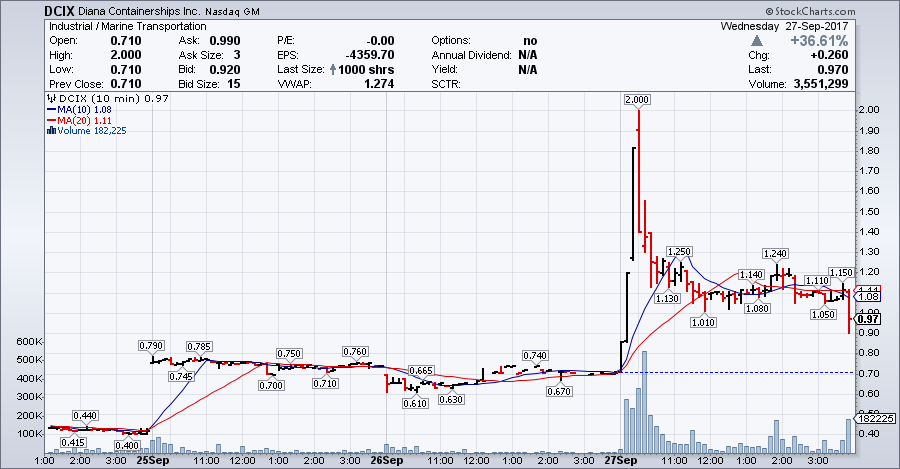This screenshot has height=469, width=900.
Task: Click the 1.240 afternoon peak label
Action: 775,253
